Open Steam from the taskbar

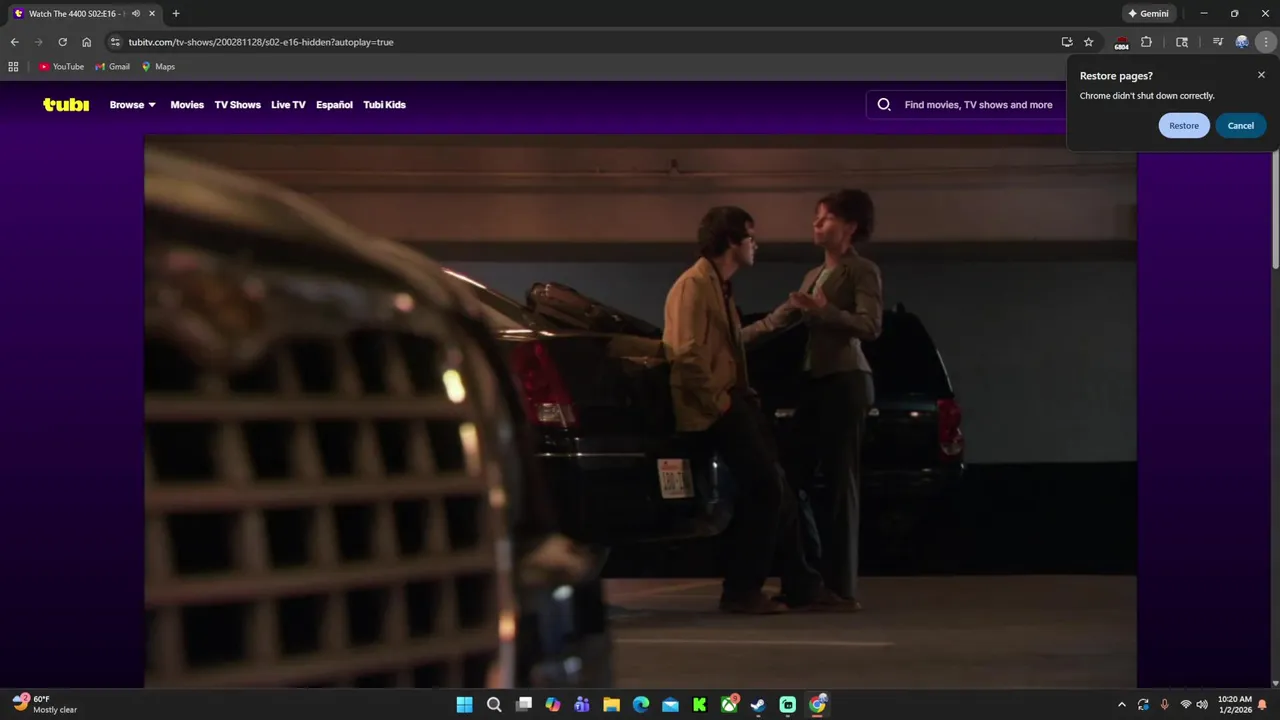[758, 705]
